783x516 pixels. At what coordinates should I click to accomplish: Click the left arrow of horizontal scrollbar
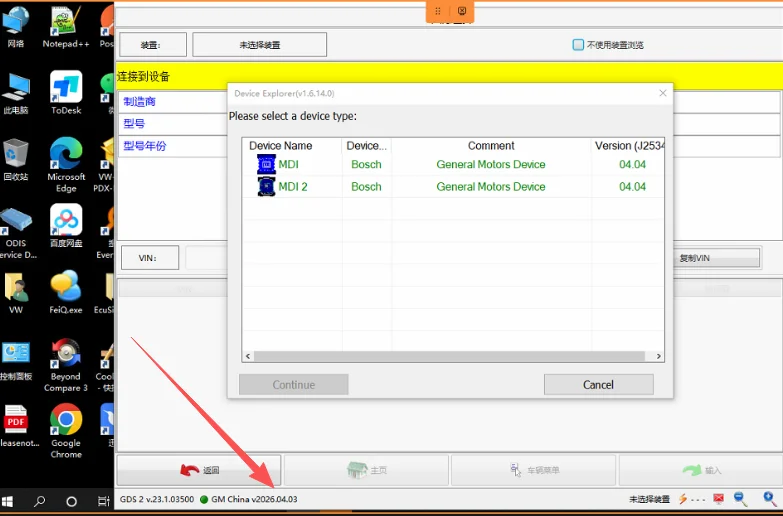[x=248, y=356]
